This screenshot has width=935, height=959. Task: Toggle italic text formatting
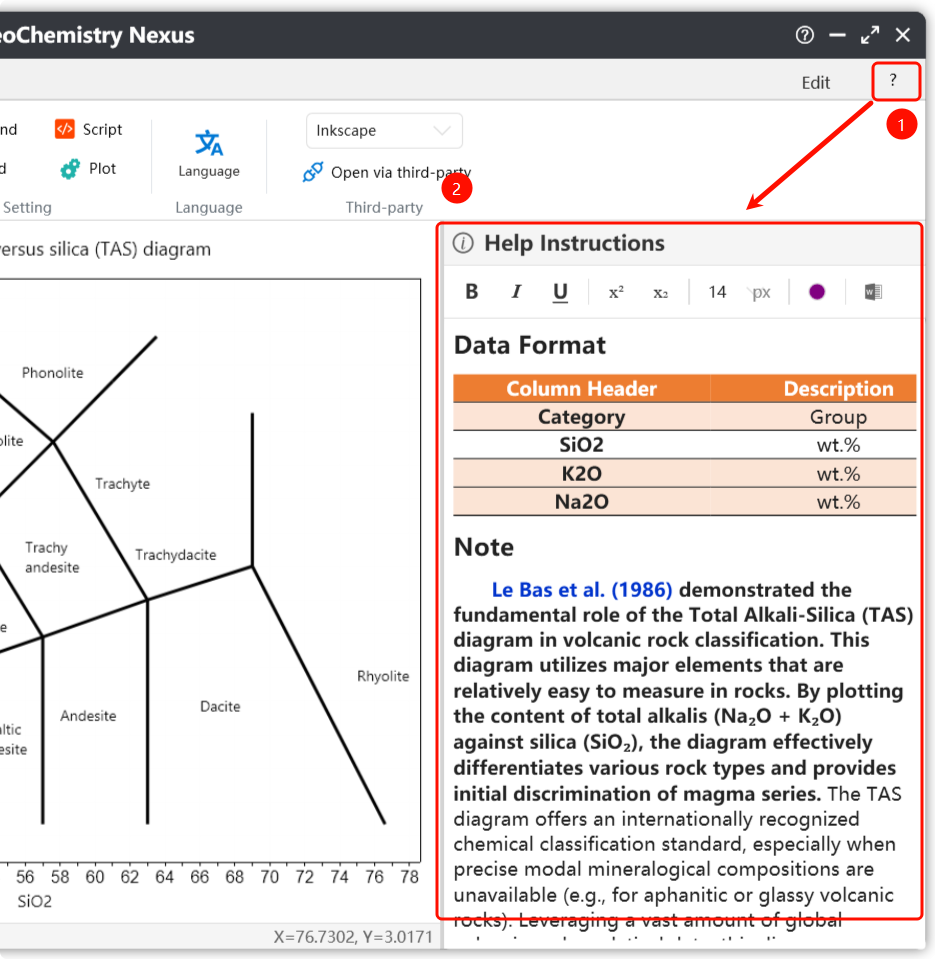(x=516, y=292)
